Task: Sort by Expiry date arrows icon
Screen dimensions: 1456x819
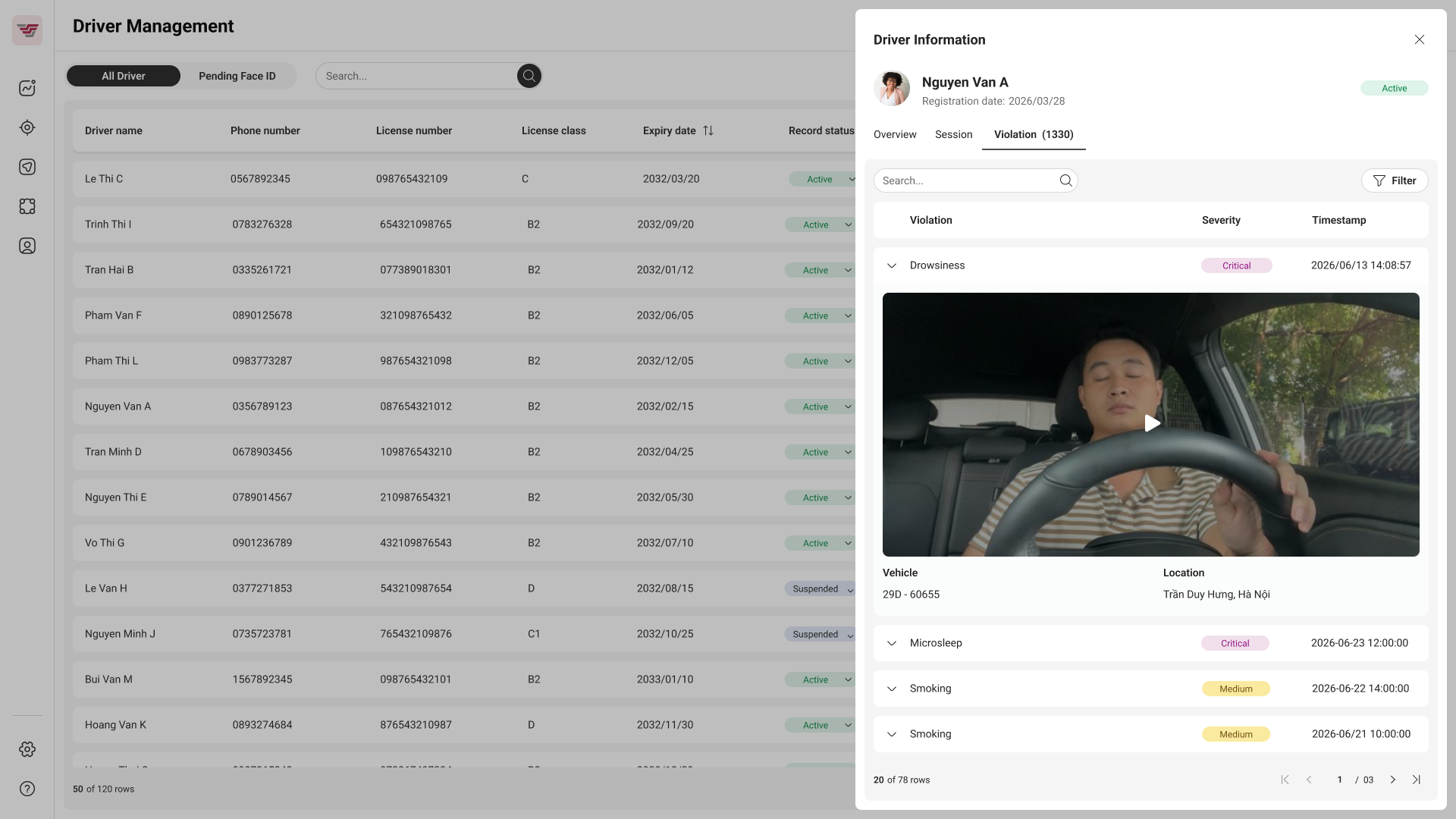Action: pyautogui.click(x=708, y=130)
